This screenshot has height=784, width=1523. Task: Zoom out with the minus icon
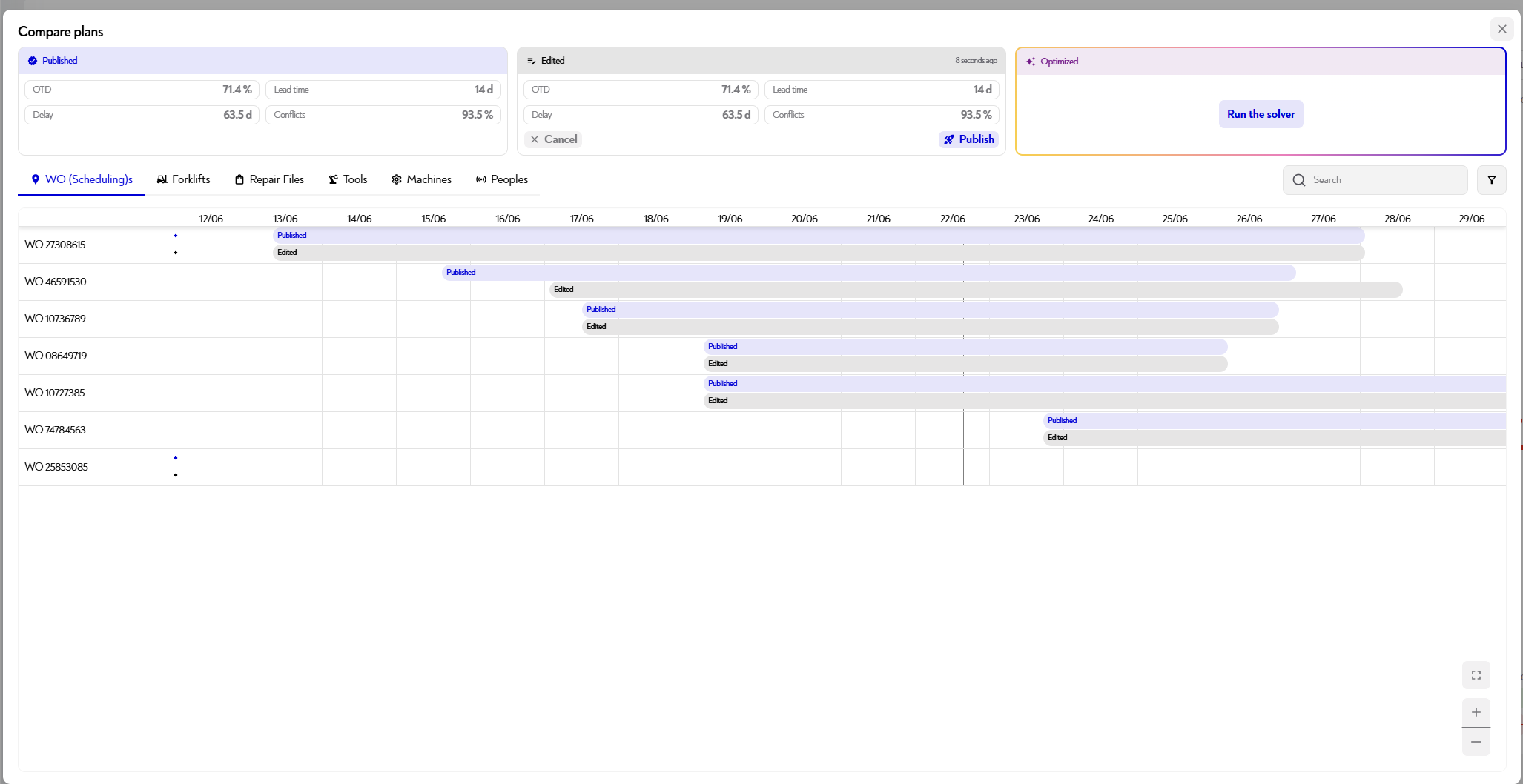point(1476,742)
